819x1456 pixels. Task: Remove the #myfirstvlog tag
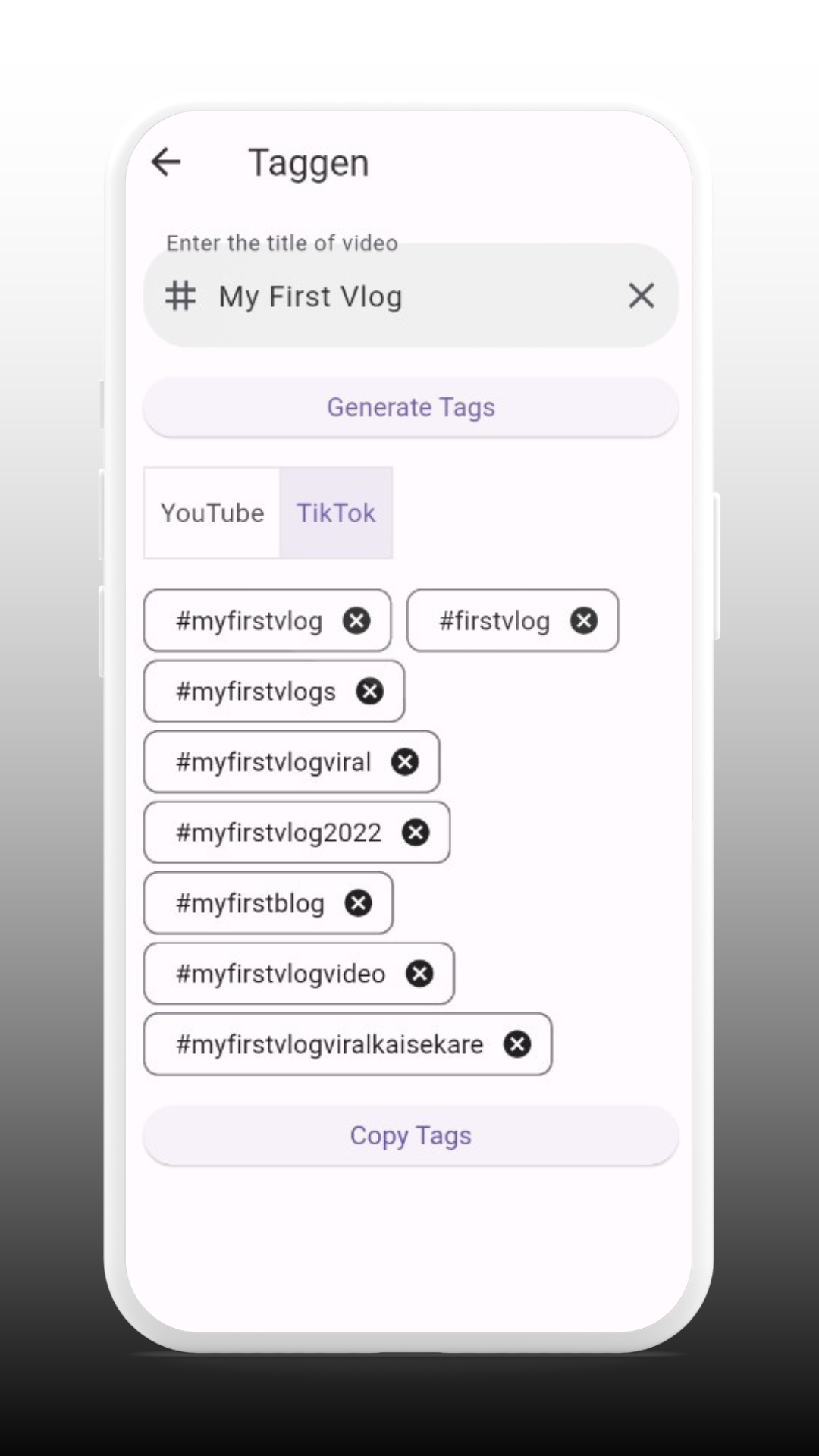(x=356, y=620)
